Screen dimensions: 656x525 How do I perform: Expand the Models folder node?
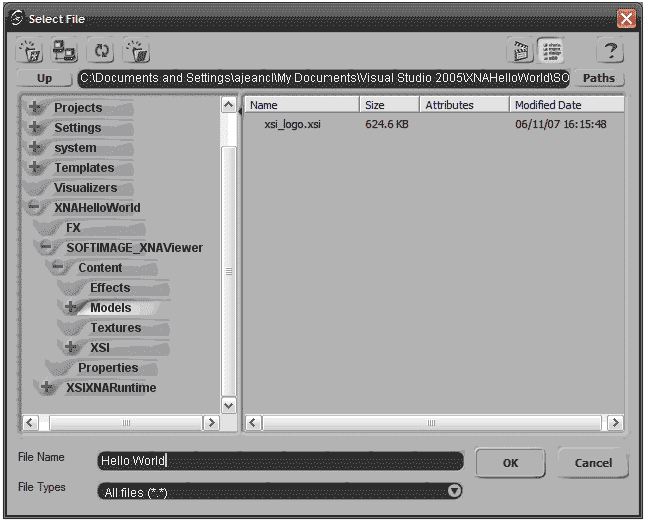(x=71, y=308)
